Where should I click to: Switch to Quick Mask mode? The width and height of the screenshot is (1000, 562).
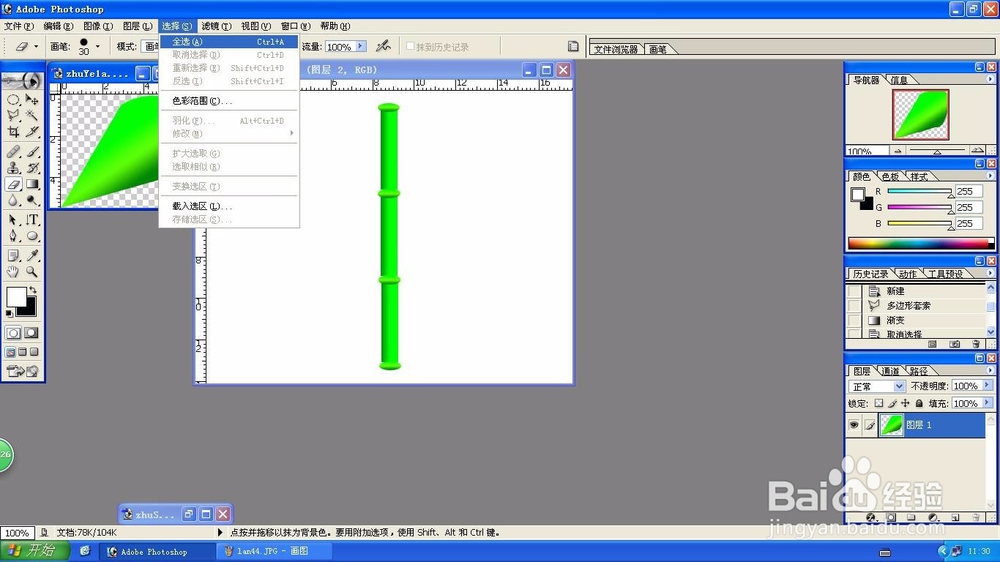(x=31, y=333)
